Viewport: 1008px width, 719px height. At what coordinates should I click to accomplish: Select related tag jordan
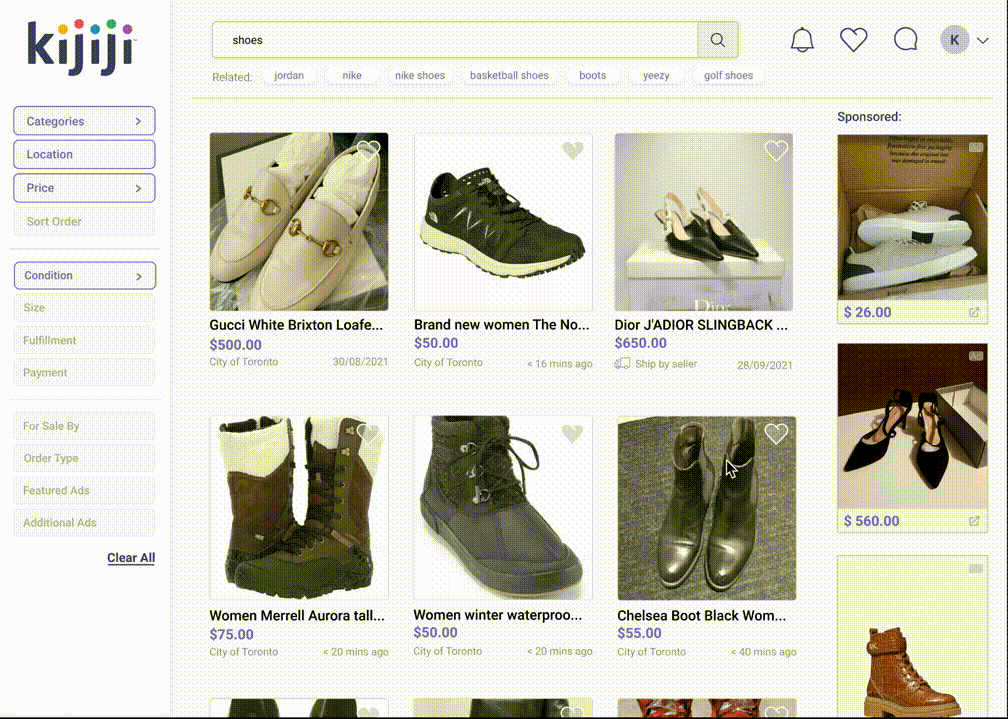click(x=289, y=75)
